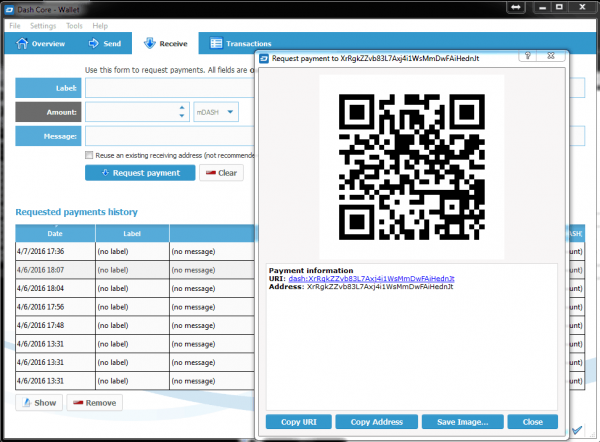This screenshot has width=600, height=442.
Task: Click the Dash Core logo in the title bar
Action: pos(9,10)
